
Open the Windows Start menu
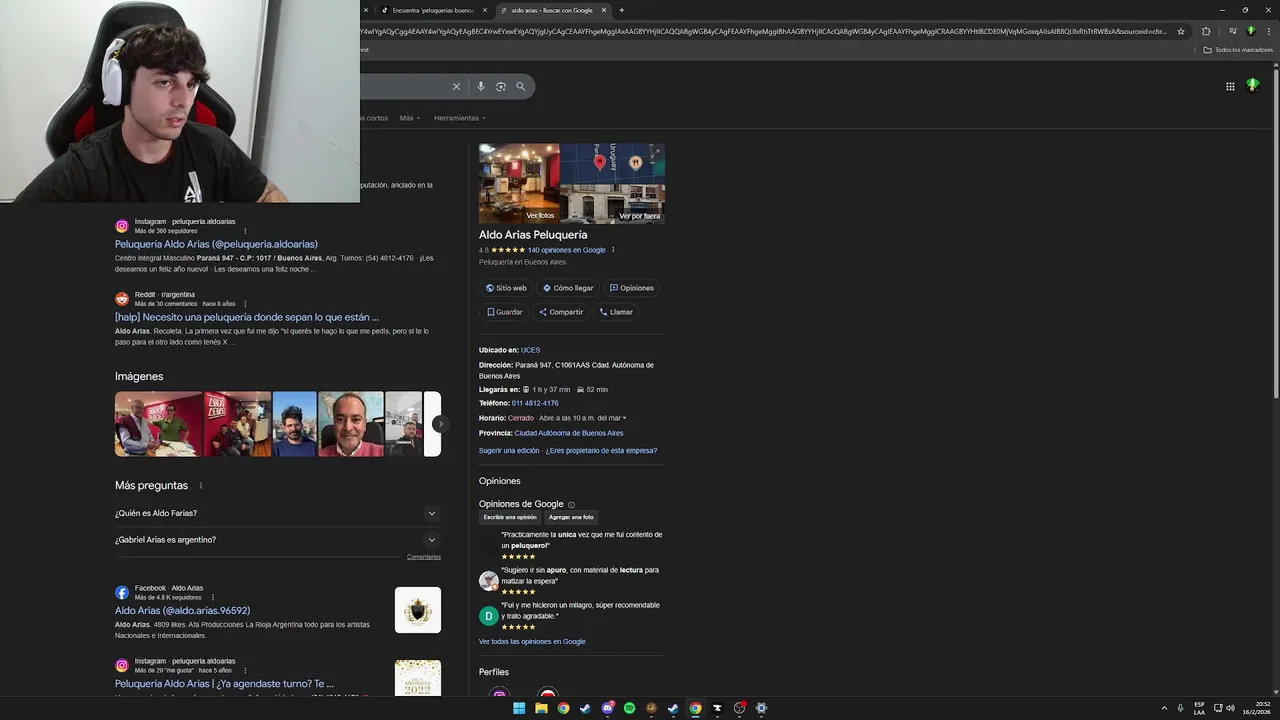coord(519,708)
